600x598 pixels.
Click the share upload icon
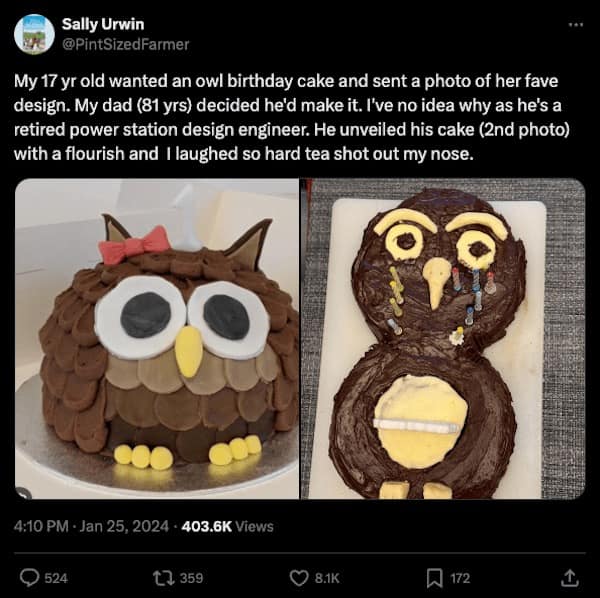(570, 577)
